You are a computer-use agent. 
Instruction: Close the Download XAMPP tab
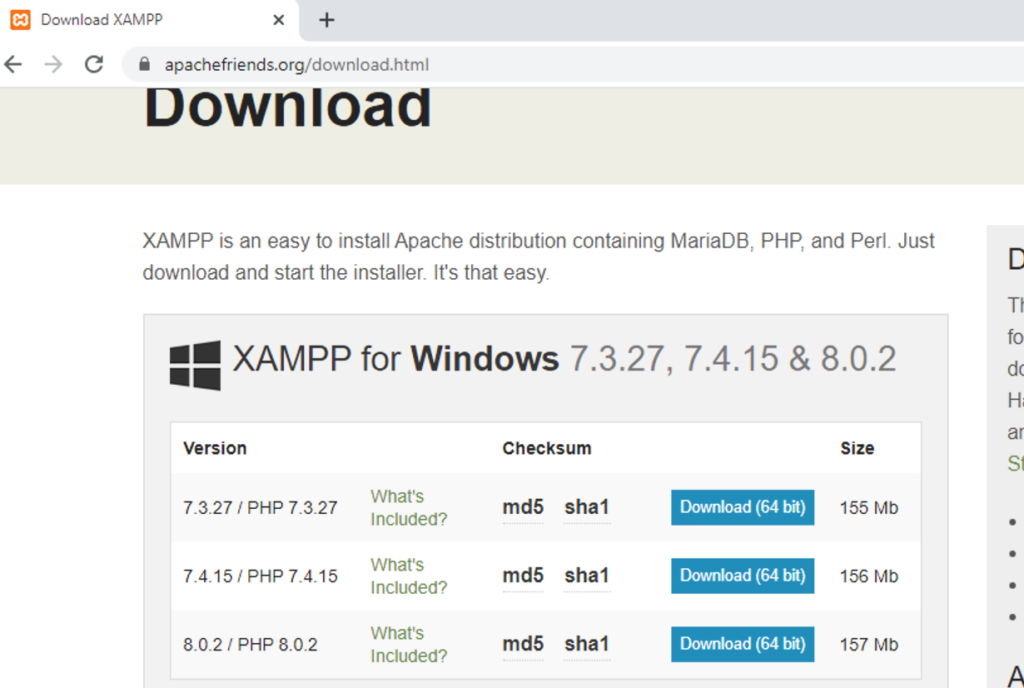(x=279, y=20)
